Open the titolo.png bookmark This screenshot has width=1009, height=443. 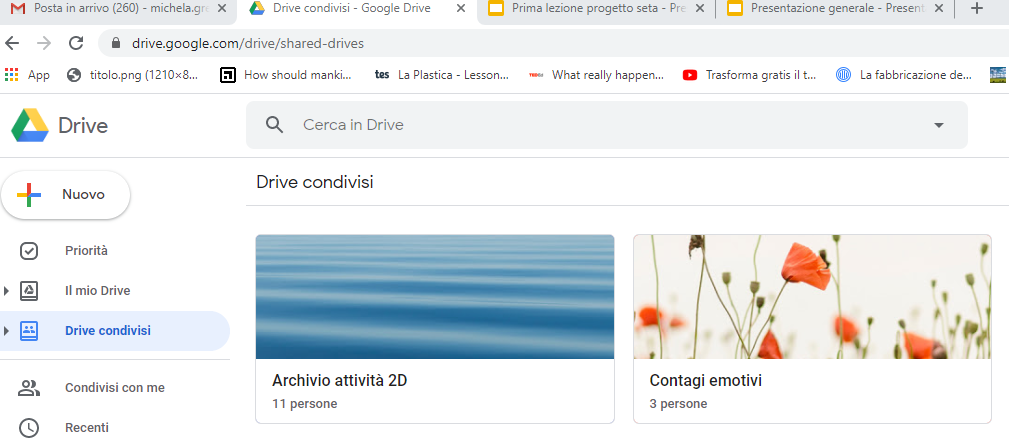point(133,75)
